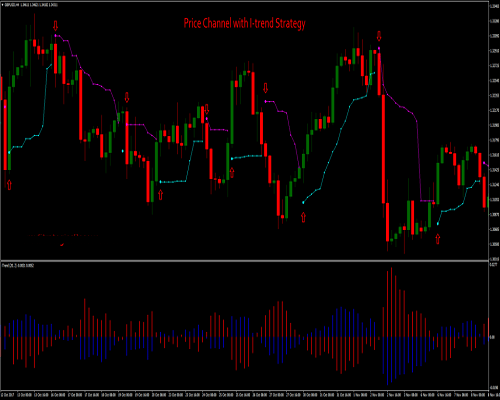Select the magenta dot near the right edge of chart
Viewport: 500px width, 400px height.
[x=484, y=163]
